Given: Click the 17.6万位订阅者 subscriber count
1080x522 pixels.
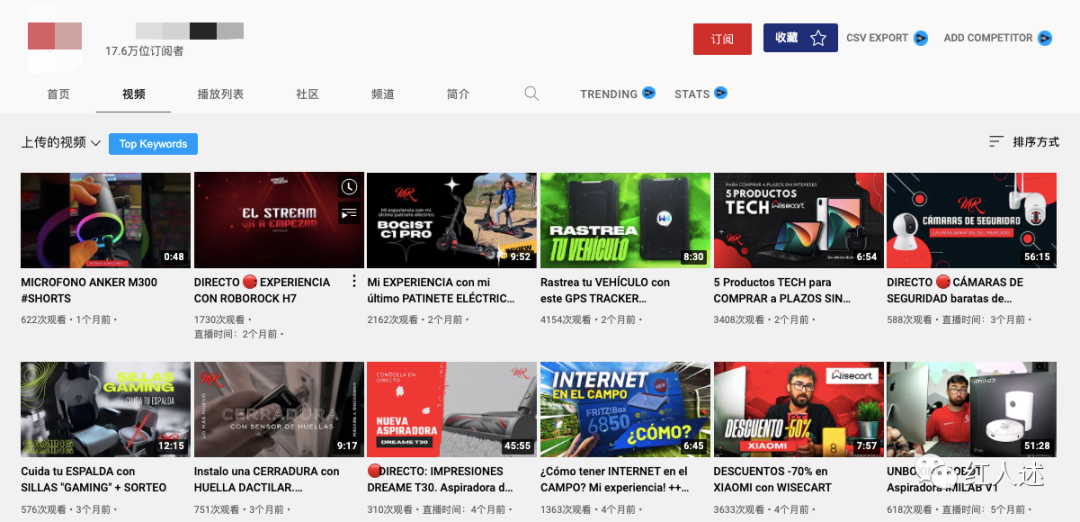Looking at the screenshot, I should point(145,51).
